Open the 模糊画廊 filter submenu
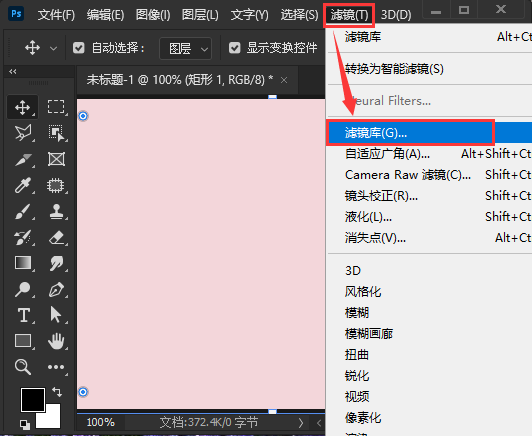This screenshot has width=532, height=436. pyautogui.click(x=429, y=334)
